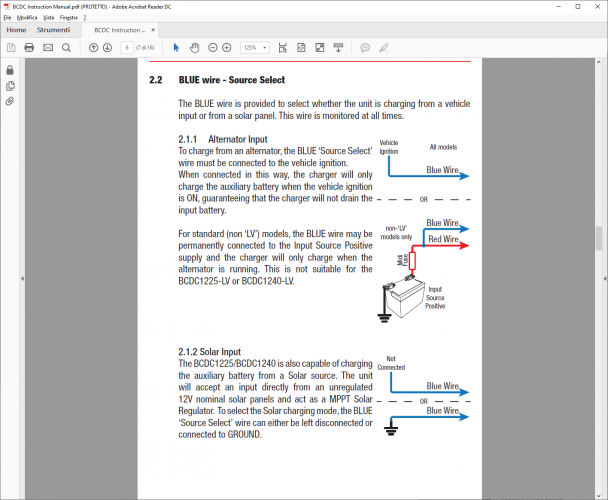Open the page thumbnails panel
The width and height of the screenshot is (608, 500).
(x=10, y=86)
